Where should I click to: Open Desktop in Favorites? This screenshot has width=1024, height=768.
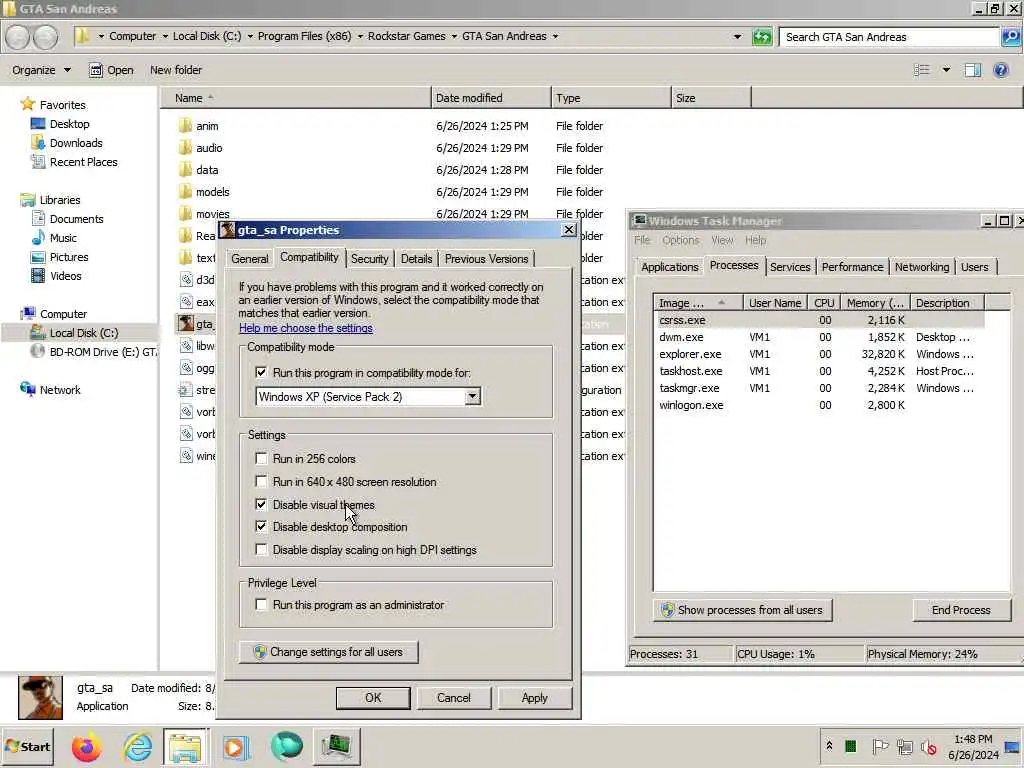(x=69, y=123)
